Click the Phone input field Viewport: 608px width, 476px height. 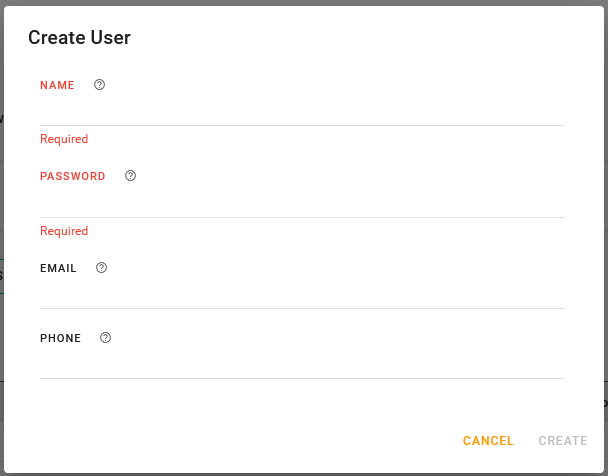tap(302, 363)
